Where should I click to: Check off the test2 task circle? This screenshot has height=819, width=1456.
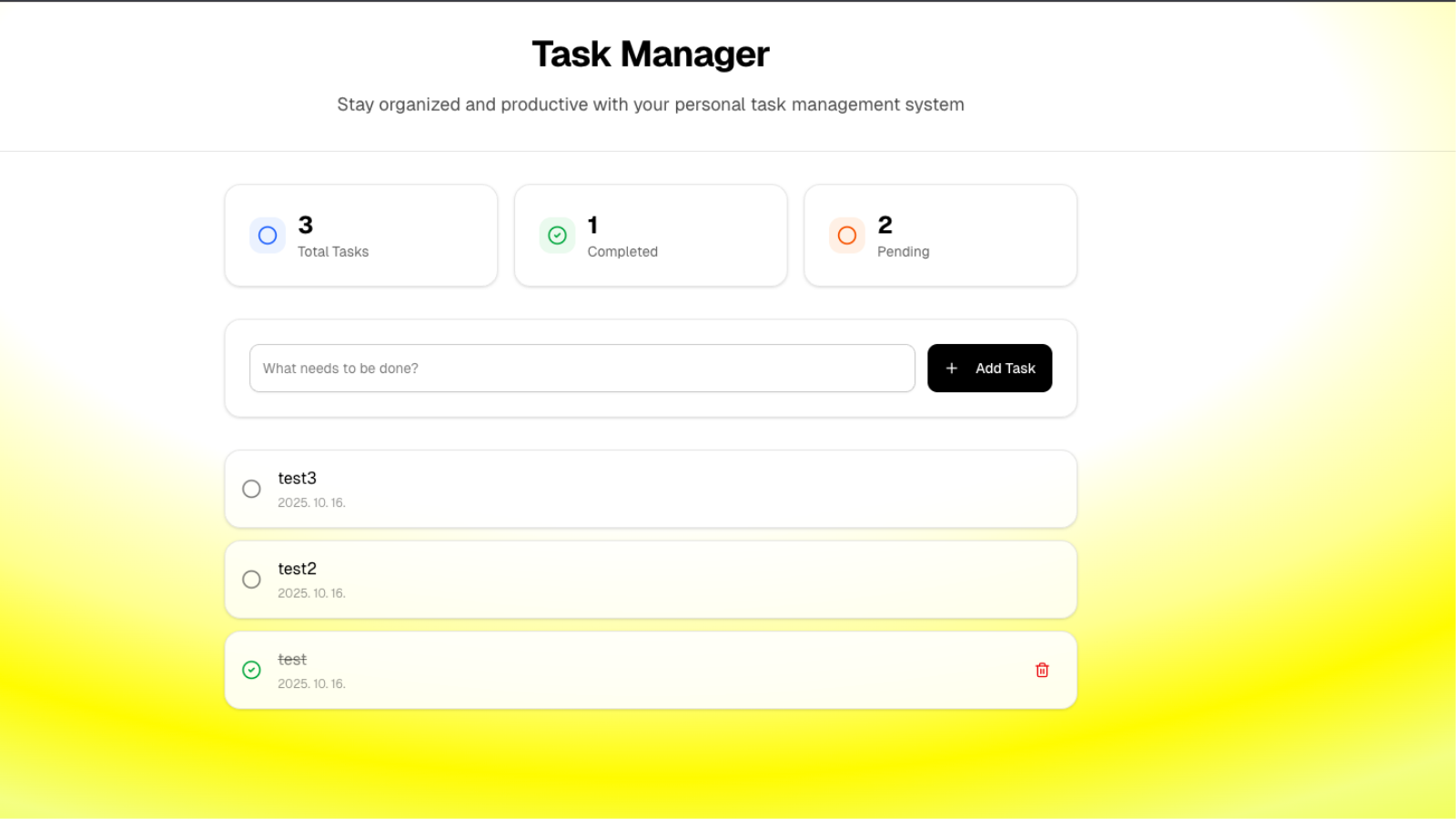(x=252, y=580)
